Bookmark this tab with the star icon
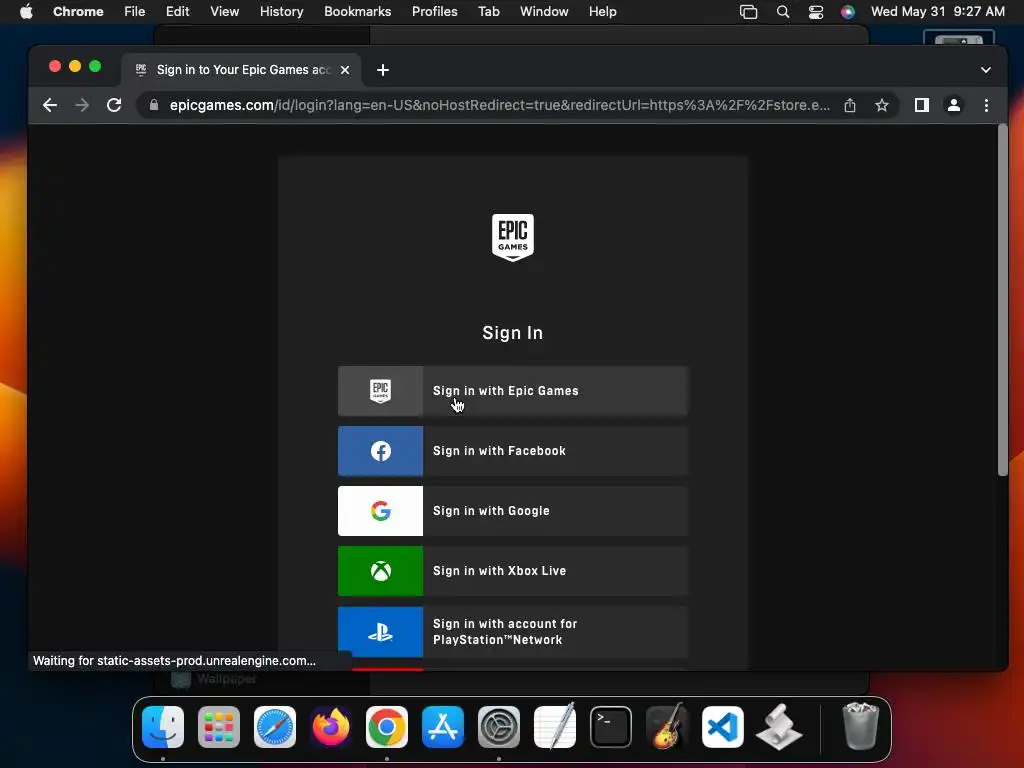1024x768 pixels. click(x=882, y=105)
